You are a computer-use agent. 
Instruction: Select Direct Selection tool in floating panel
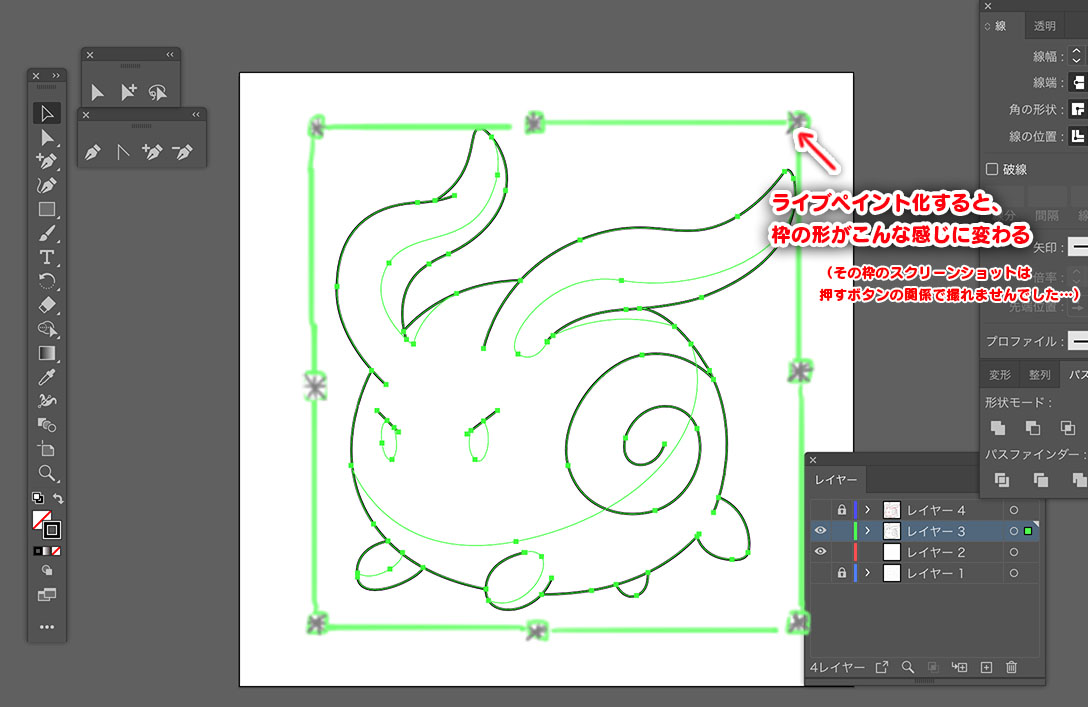click(x=97, y=92)
